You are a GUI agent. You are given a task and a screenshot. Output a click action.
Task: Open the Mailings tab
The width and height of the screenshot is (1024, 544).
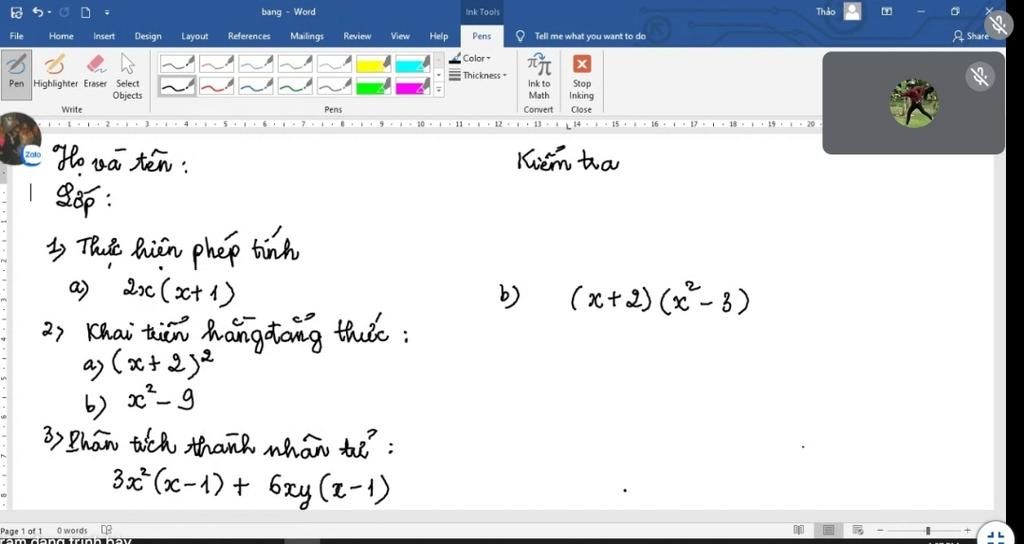tap(307, 36)
